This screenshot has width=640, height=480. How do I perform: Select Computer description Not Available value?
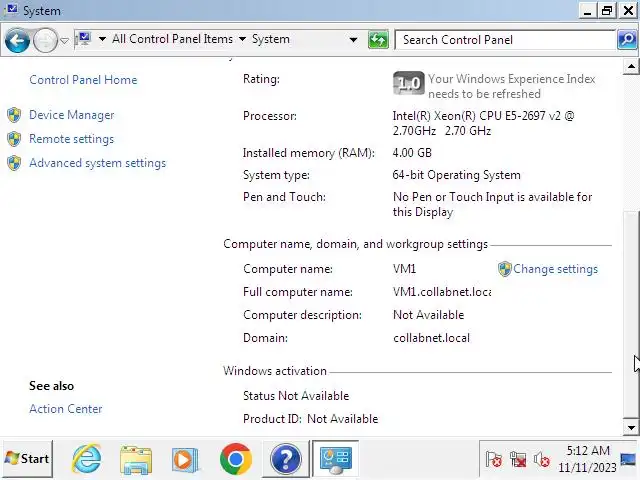(x=428, y=315)
